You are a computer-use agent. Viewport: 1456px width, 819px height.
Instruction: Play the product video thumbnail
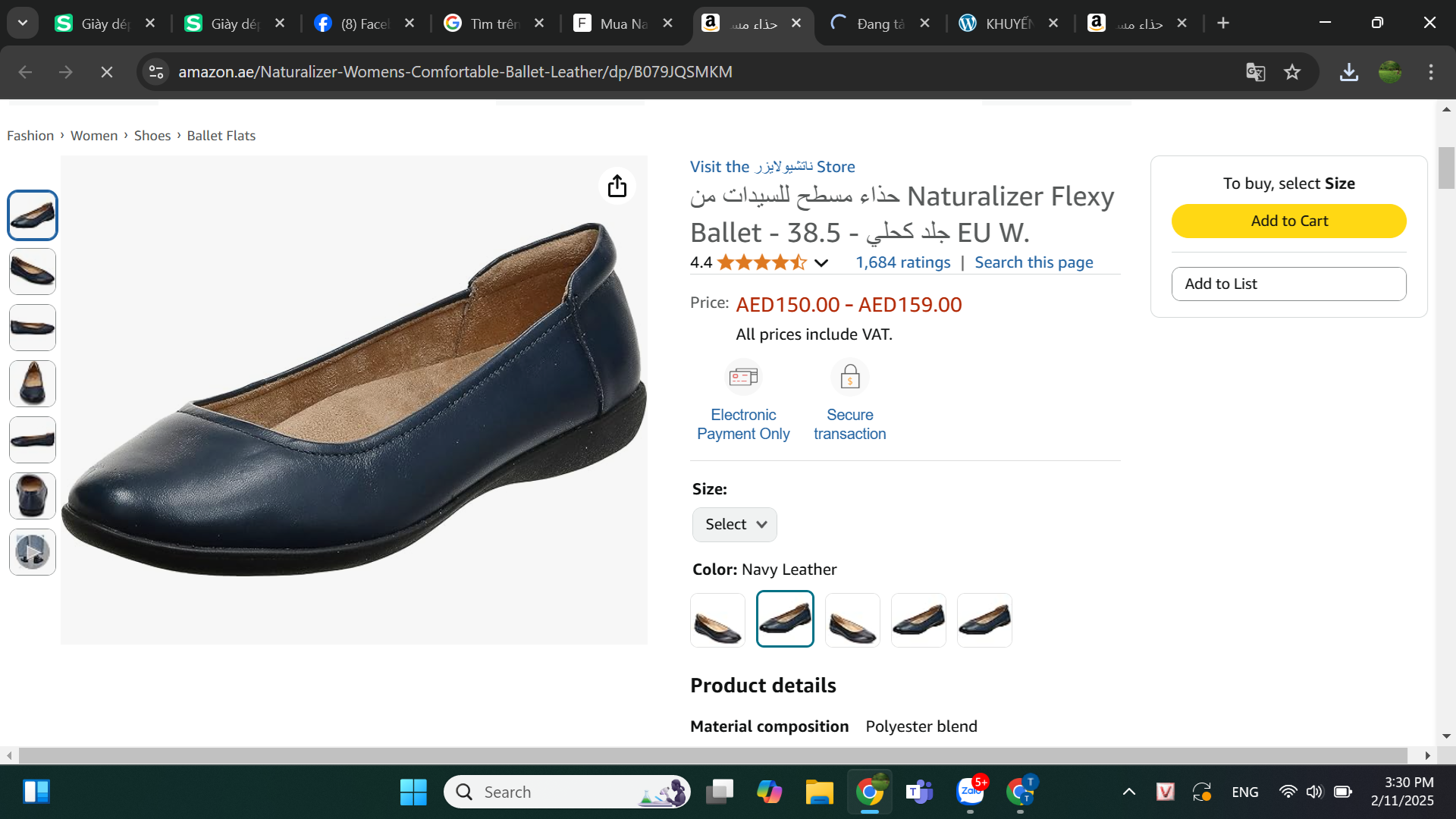tap(33, 552)
